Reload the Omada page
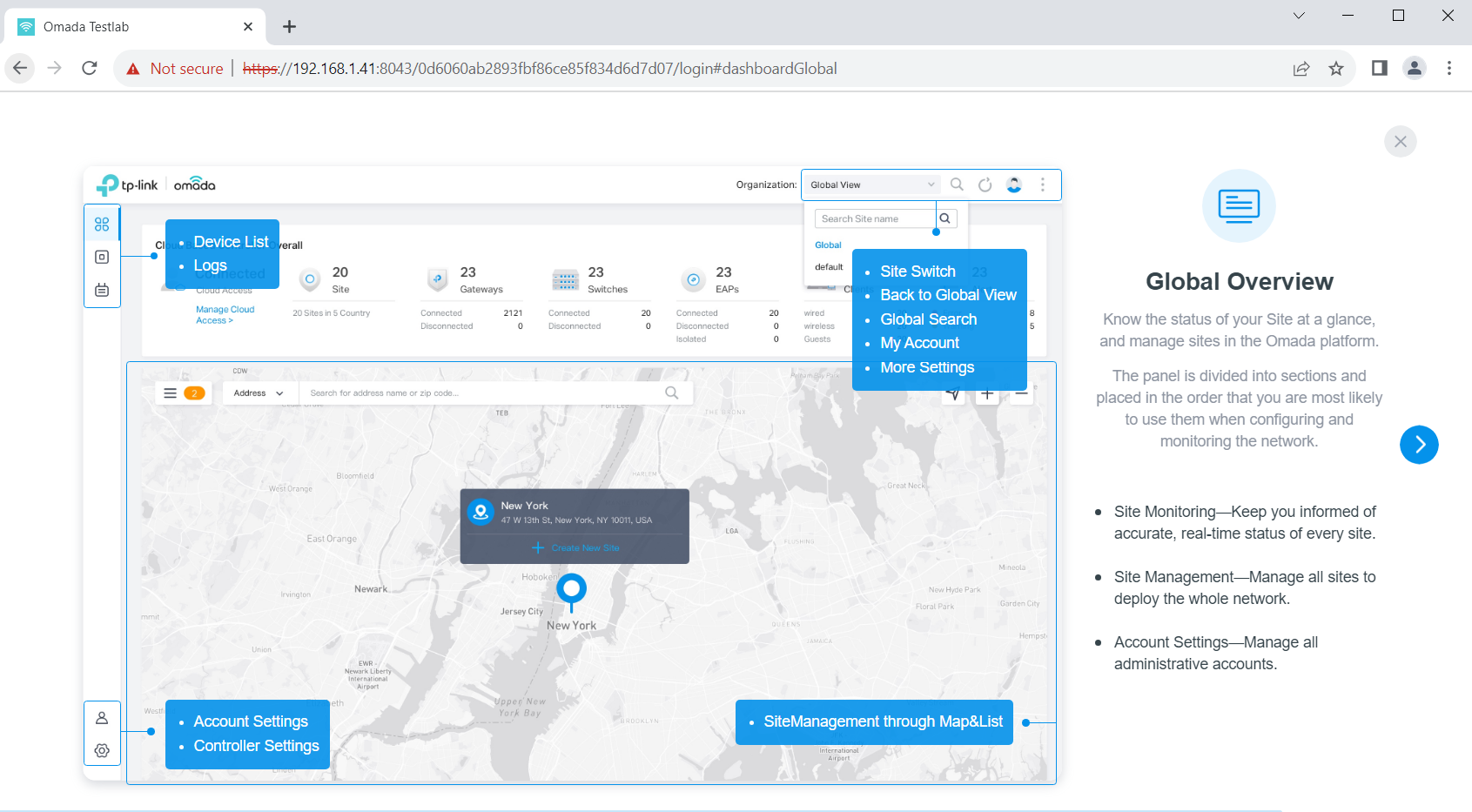 coord(90,68)
